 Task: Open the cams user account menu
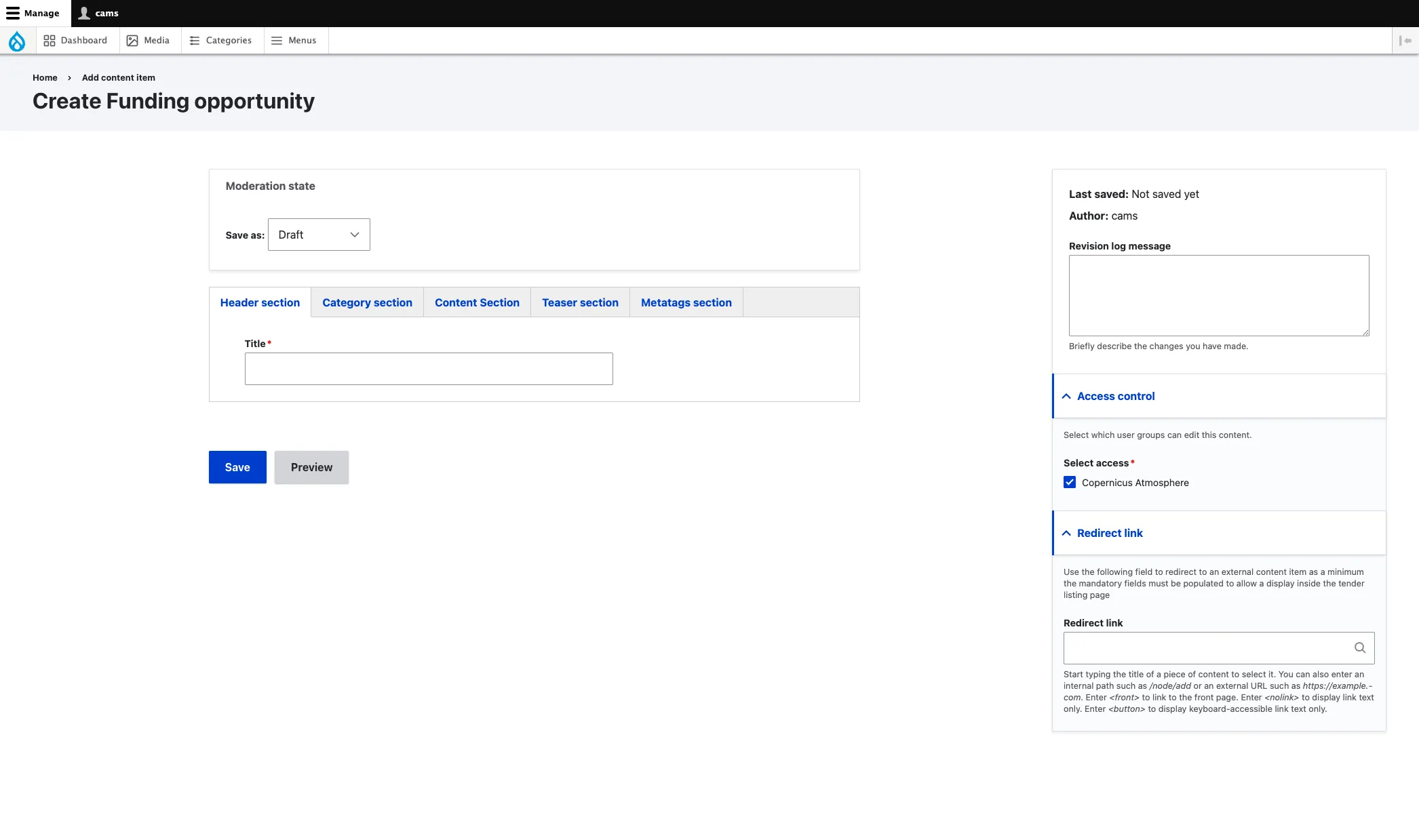coord(98,13)
